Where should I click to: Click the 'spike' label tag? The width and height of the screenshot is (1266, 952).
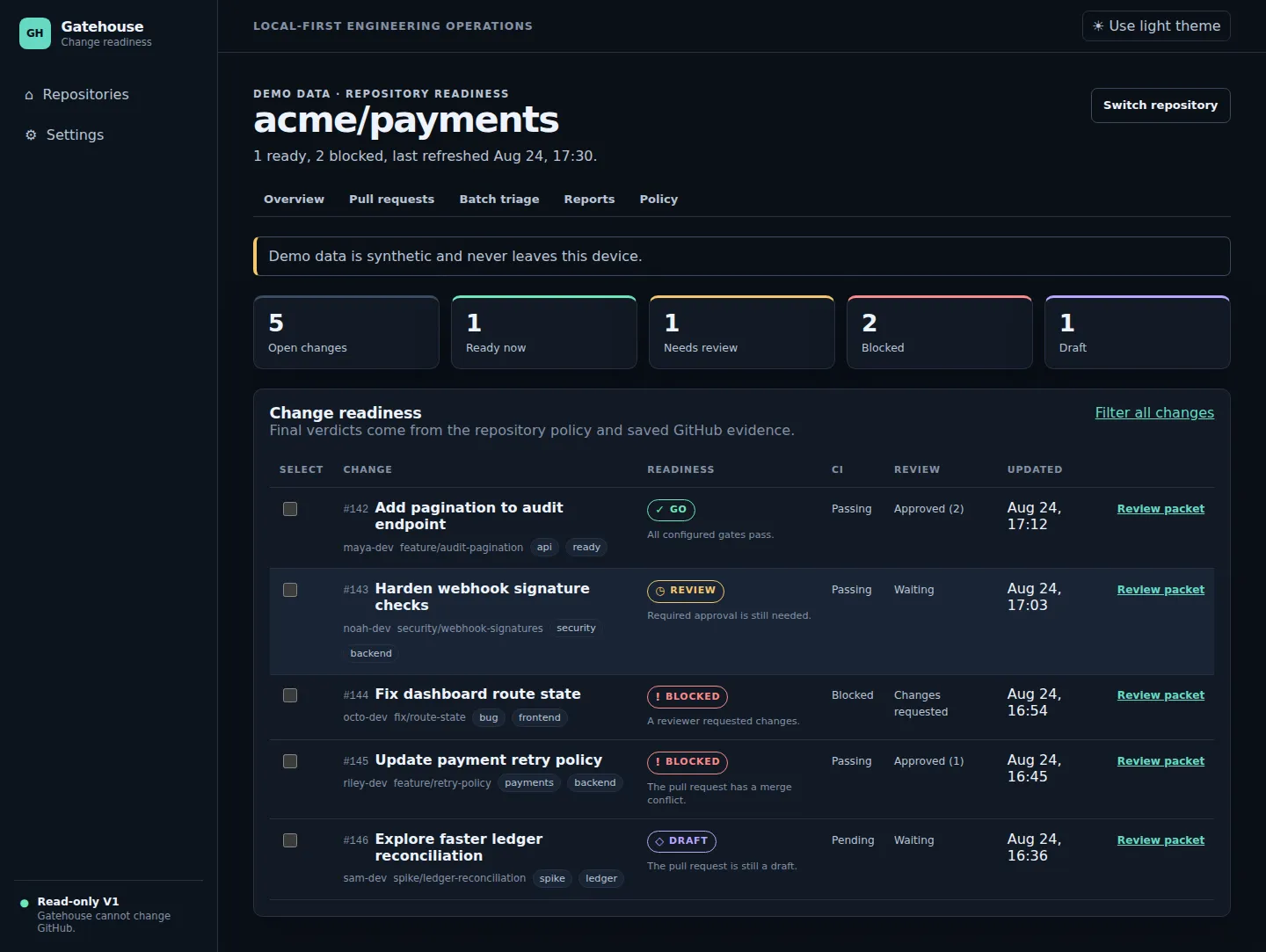point(552,879)
